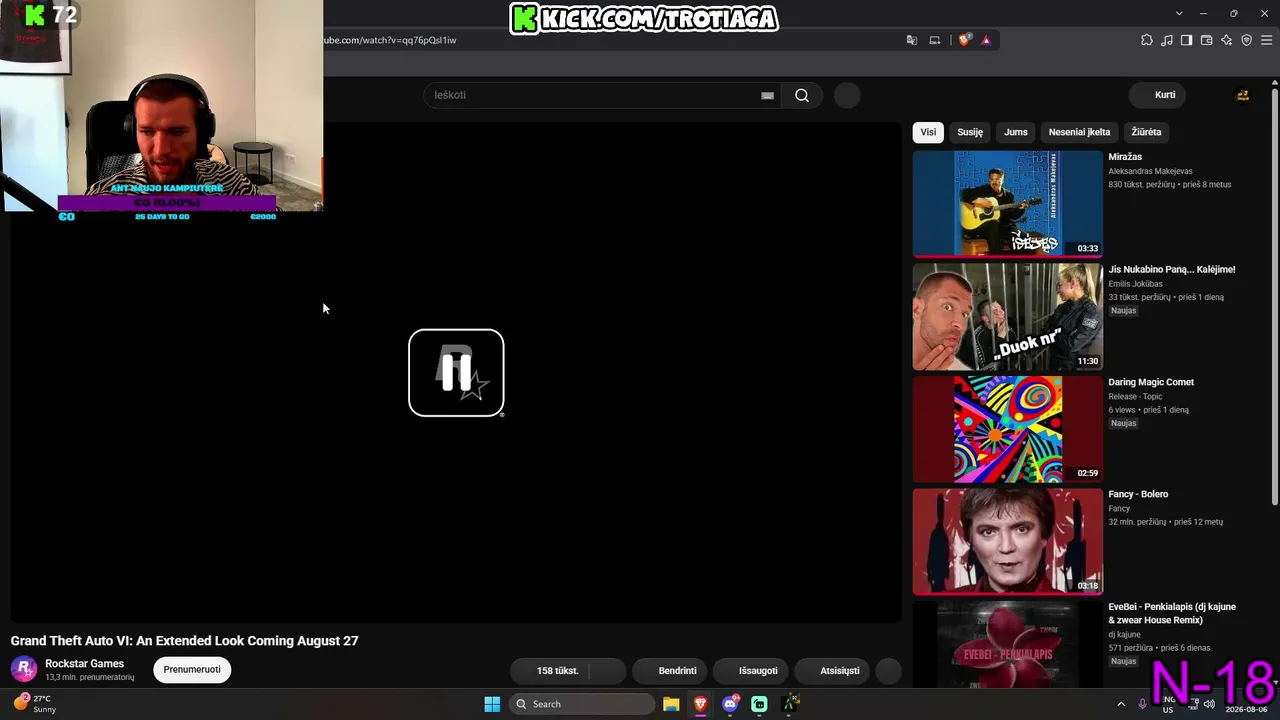
Task: Open Brave browser from the taskbar
Action: click(700, 704)
